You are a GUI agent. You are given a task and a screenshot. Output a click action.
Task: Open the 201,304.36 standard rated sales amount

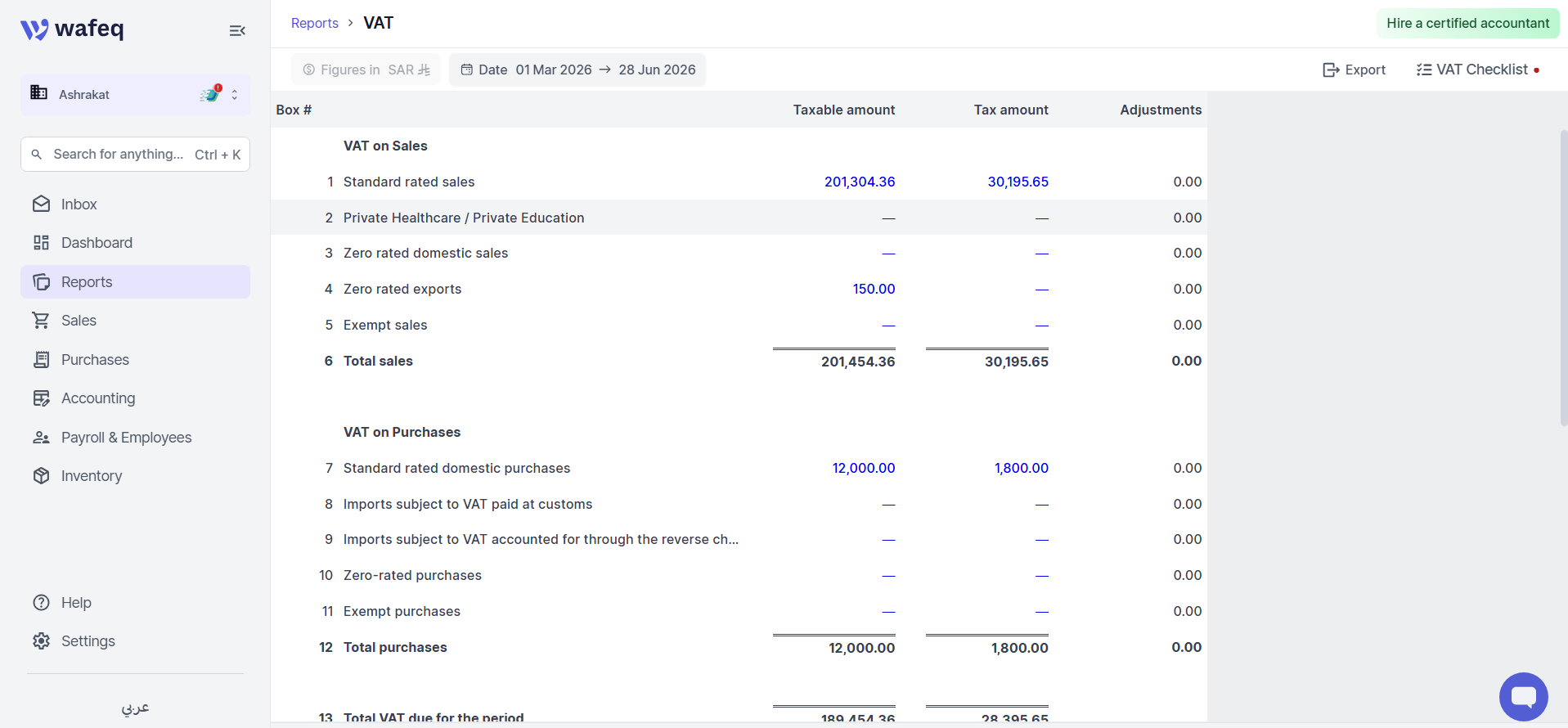pos(860,182)
